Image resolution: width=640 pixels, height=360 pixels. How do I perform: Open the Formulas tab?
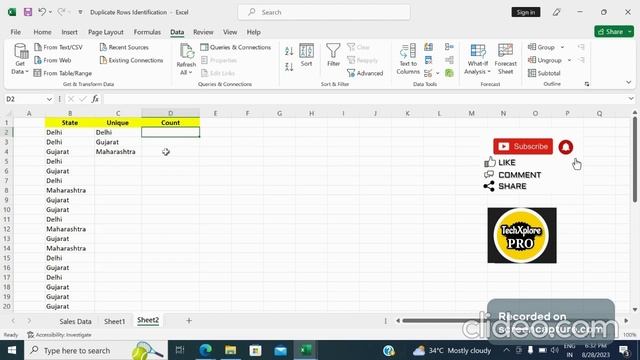(147, 32)
